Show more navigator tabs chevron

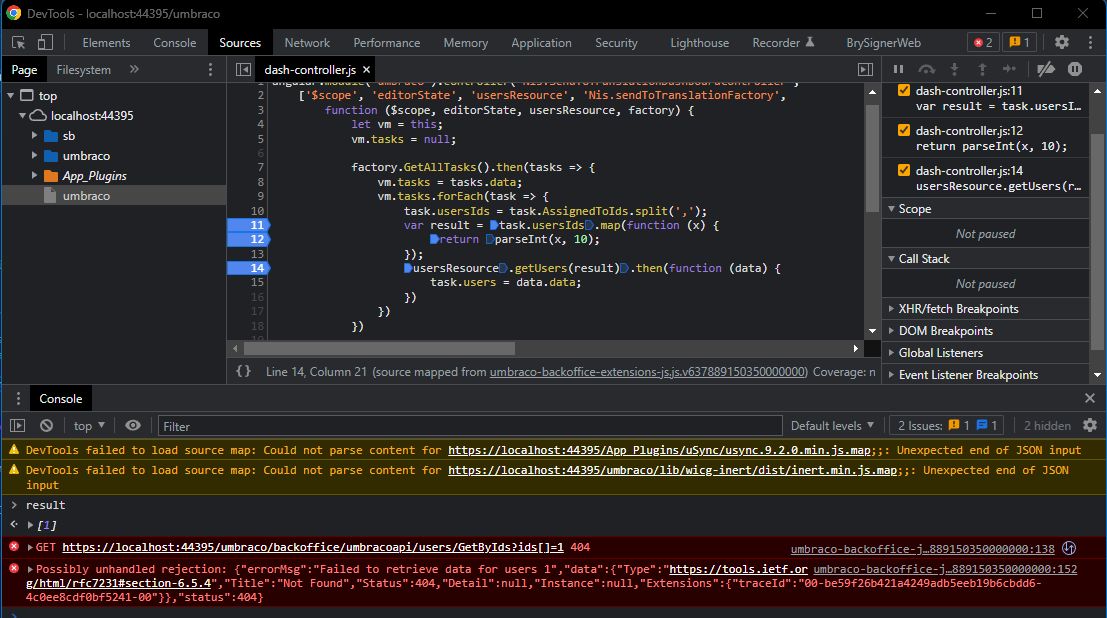134,69
